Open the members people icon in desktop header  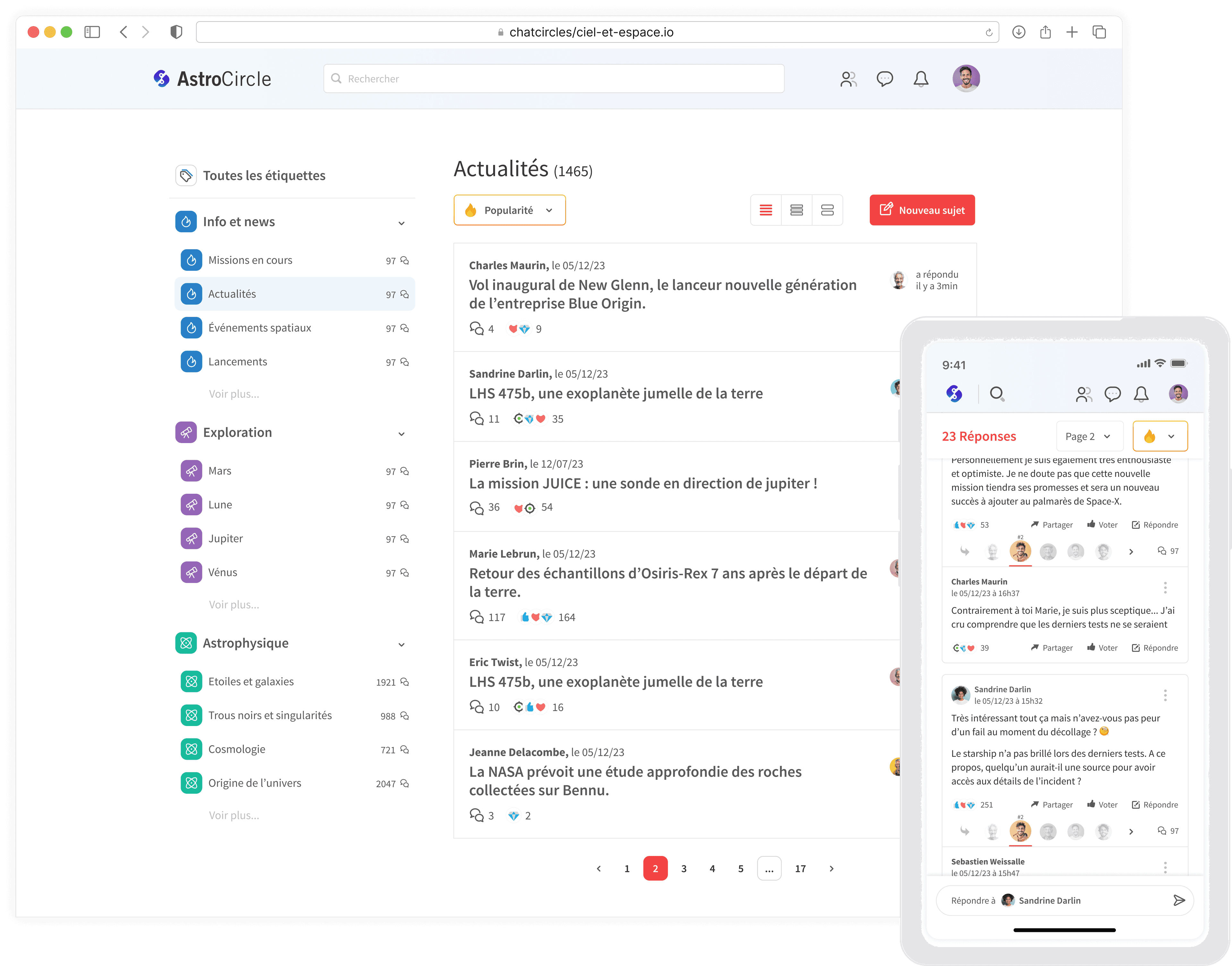(848, 79)
